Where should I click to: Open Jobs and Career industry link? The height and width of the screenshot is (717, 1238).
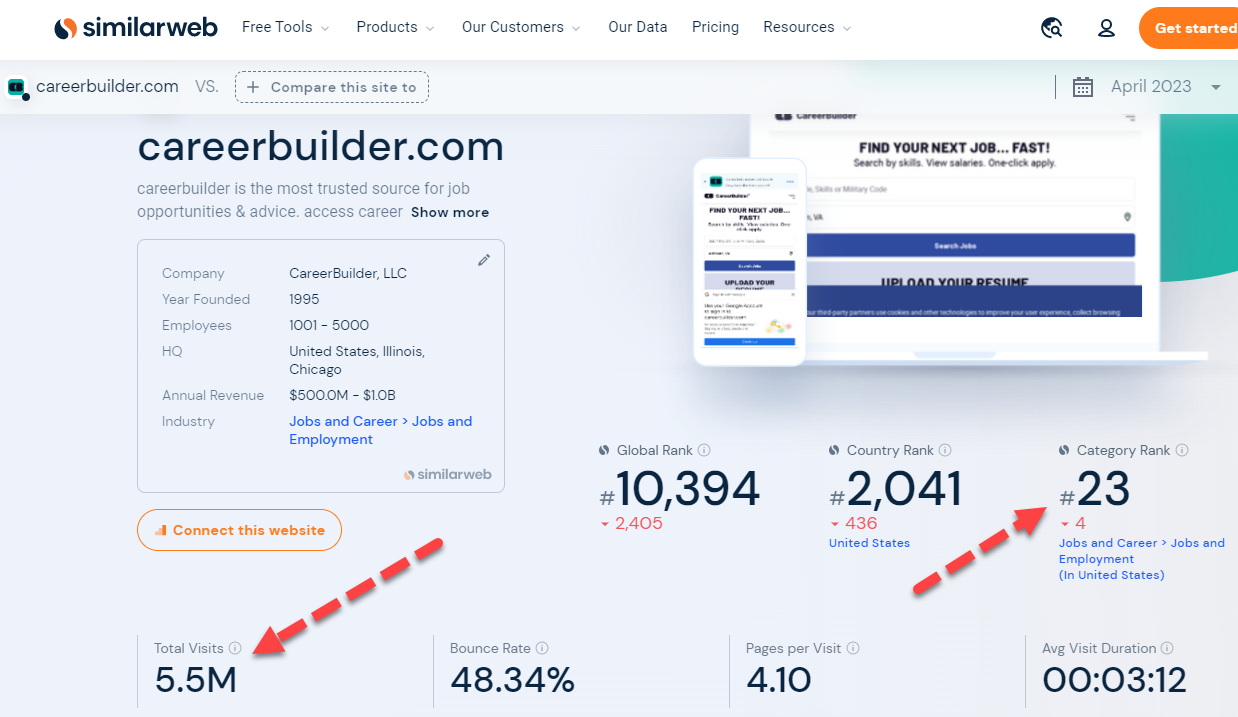380,430
